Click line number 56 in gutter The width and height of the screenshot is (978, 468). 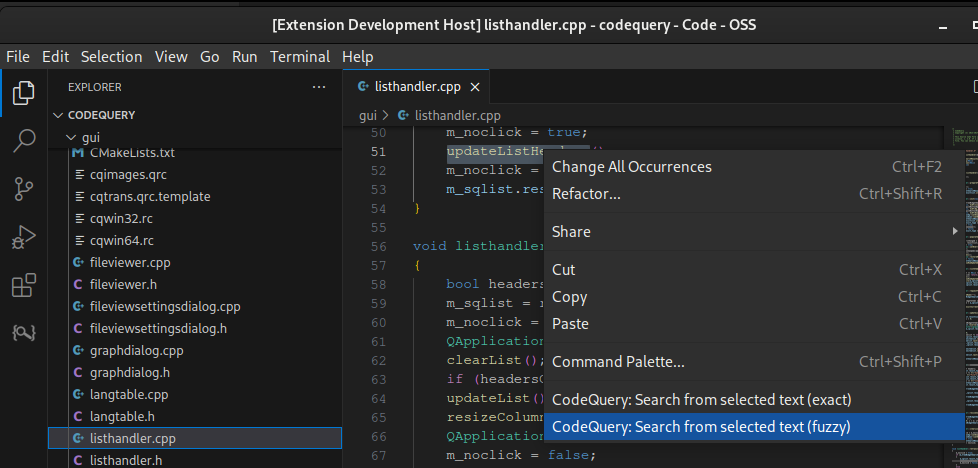point(379,246)
